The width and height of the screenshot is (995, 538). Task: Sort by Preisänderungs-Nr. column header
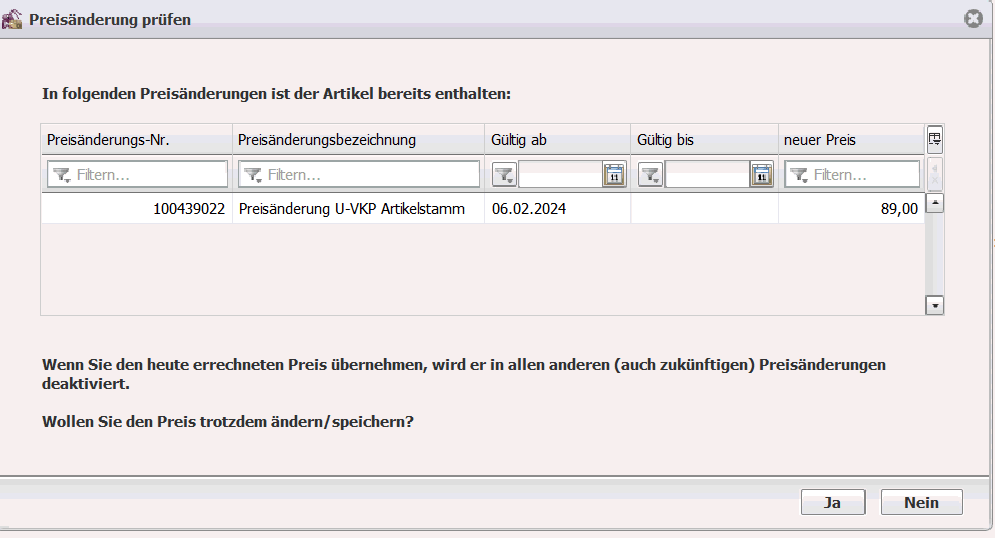(136, 140)
